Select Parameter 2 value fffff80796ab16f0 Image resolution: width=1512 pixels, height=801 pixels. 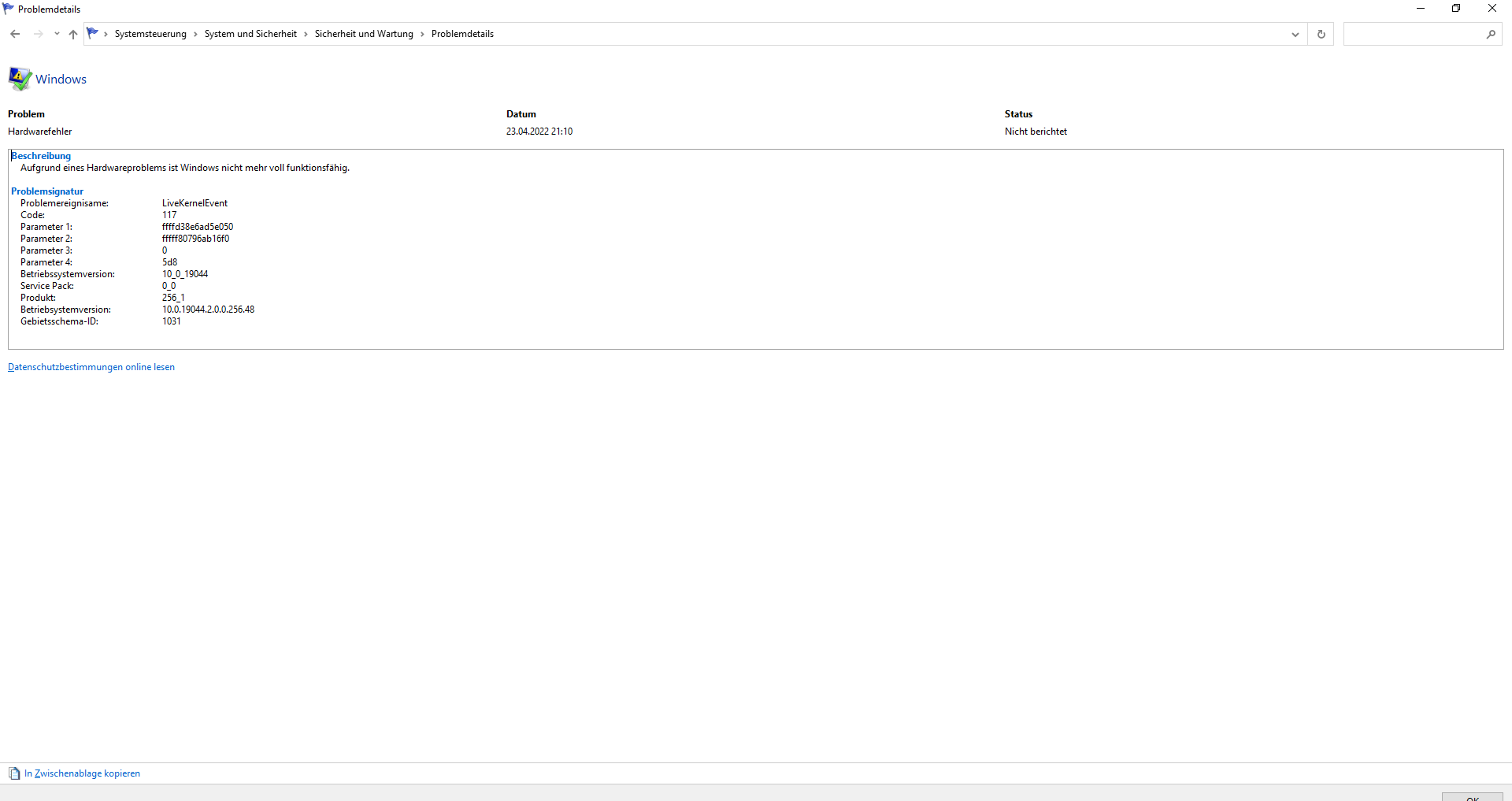tap(195, 239)
